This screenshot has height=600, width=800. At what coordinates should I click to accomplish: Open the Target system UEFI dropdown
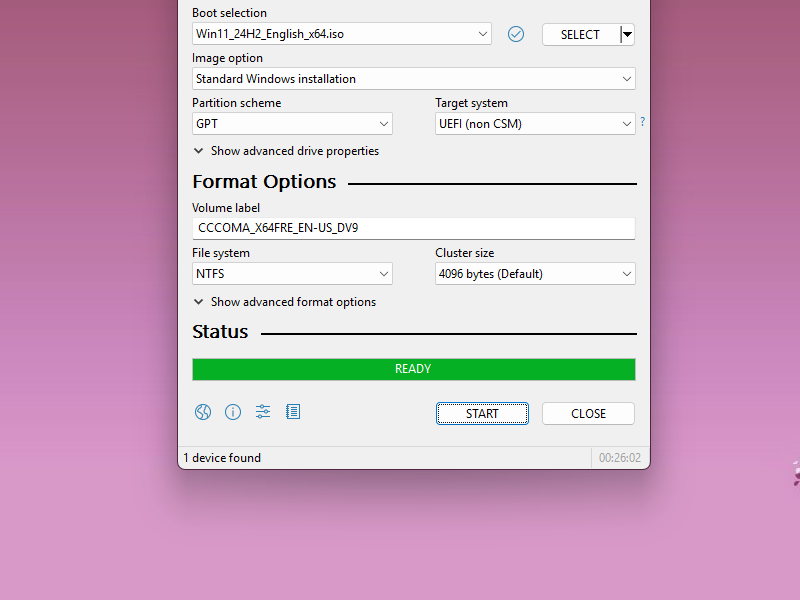point(535,124)
